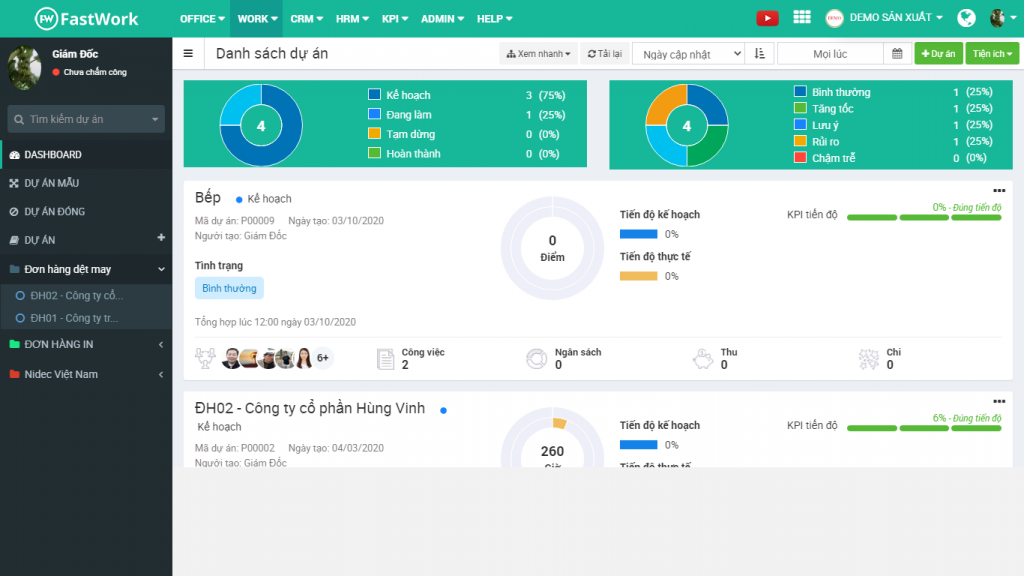This screenshot has height=576, width=1024.
Task: Open the YouTube video icon
Action: pos(767,18)
